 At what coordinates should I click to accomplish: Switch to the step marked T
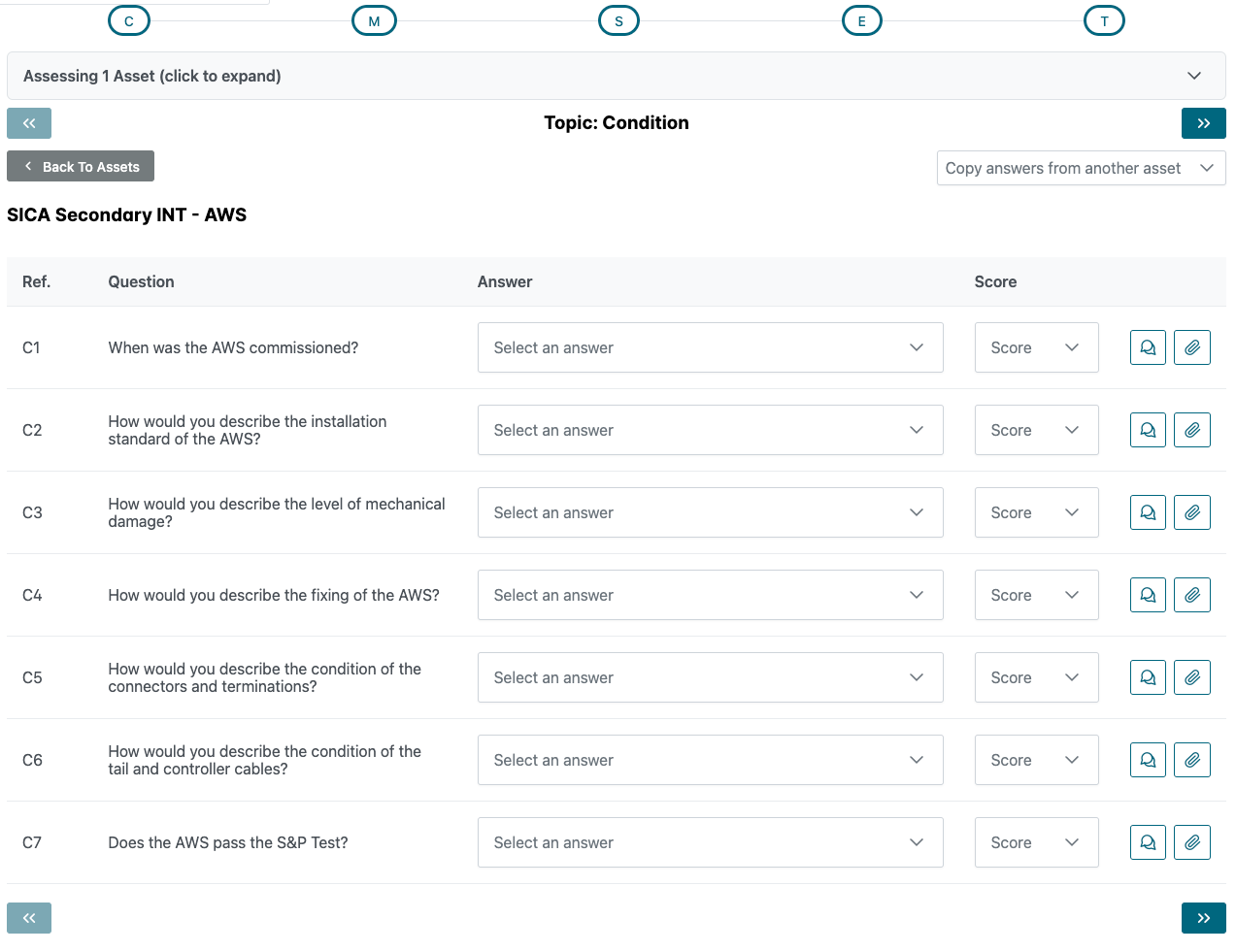click(x=1104, y=20)
